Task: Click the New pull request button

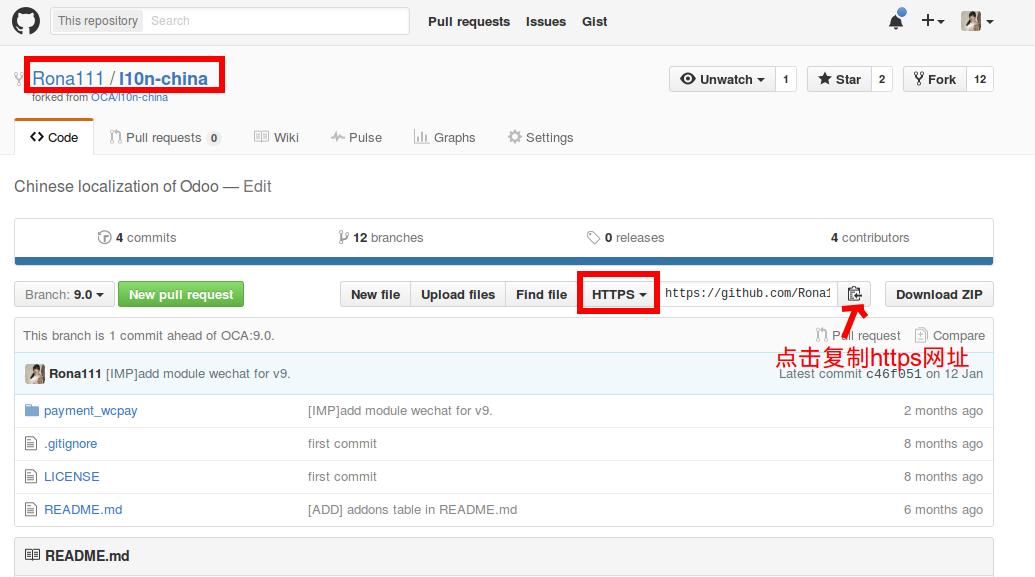Action: point(181,294)
